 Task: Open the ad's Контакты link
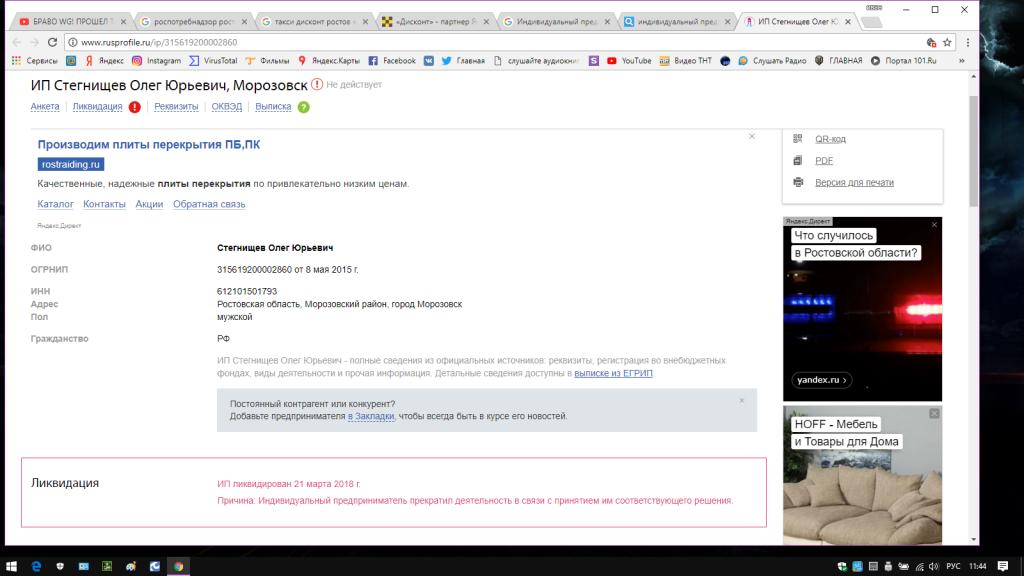(104, 204)
